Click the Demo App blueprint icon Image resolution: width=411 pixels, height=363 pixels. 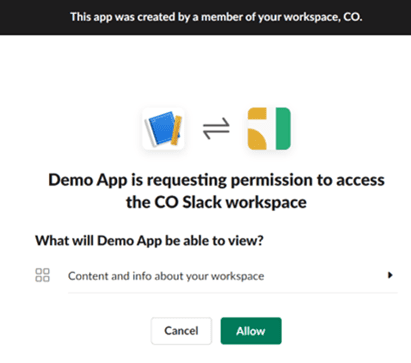[163, 129]
